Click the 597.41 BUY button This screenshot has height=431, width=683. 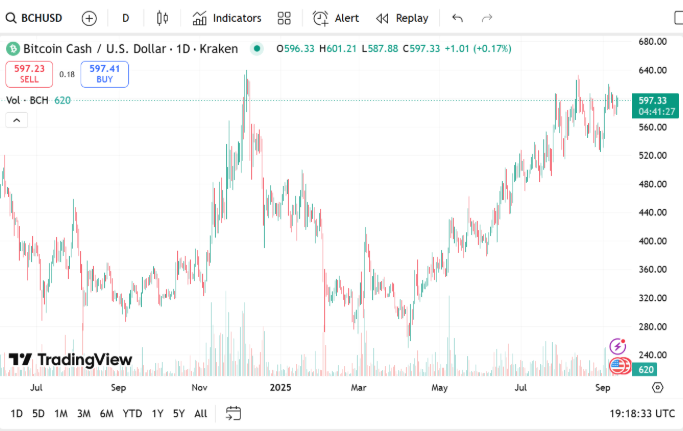coord(105,74)
